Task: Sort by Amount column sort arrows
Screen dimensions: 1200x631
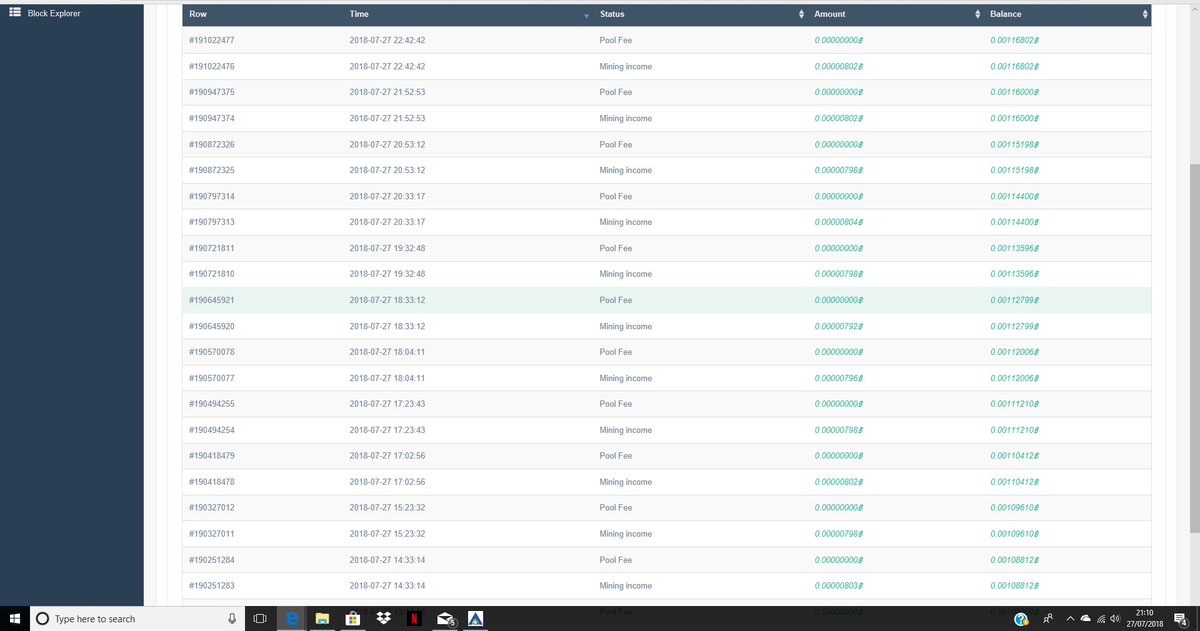Action: (977, 14)
